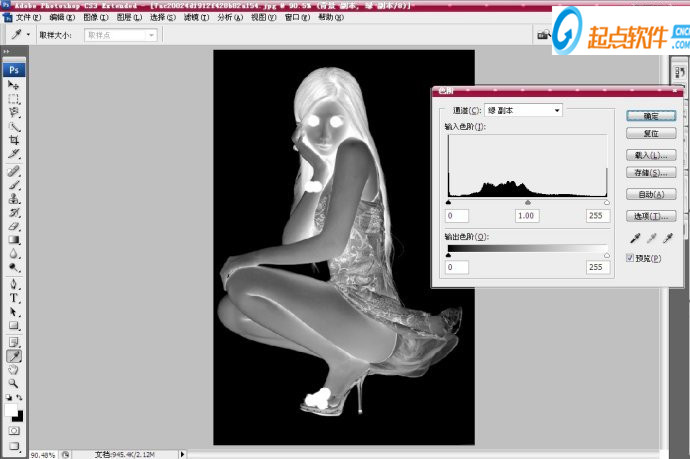Select the Clone Stamp tool
Screen dimensions: 690x459
(x=14, y=198)
